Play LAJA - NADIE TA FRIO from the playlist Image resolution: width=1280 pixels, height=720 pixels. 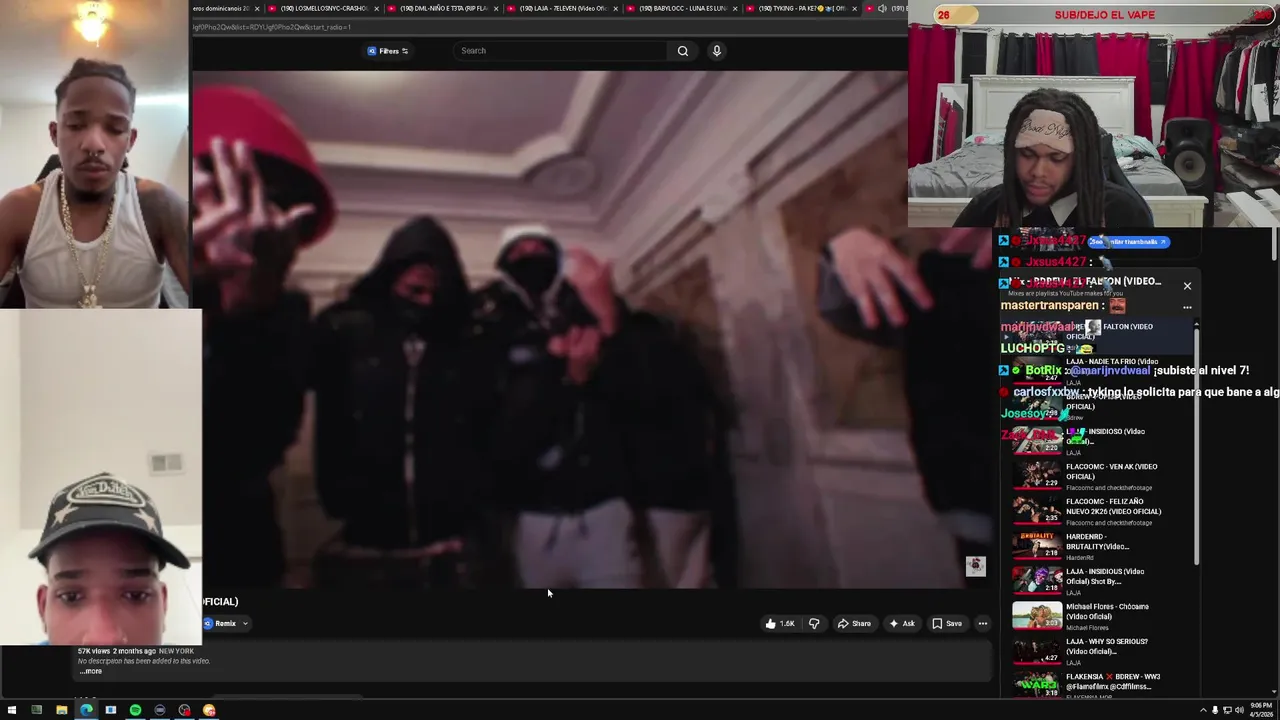coord(1100,371)
